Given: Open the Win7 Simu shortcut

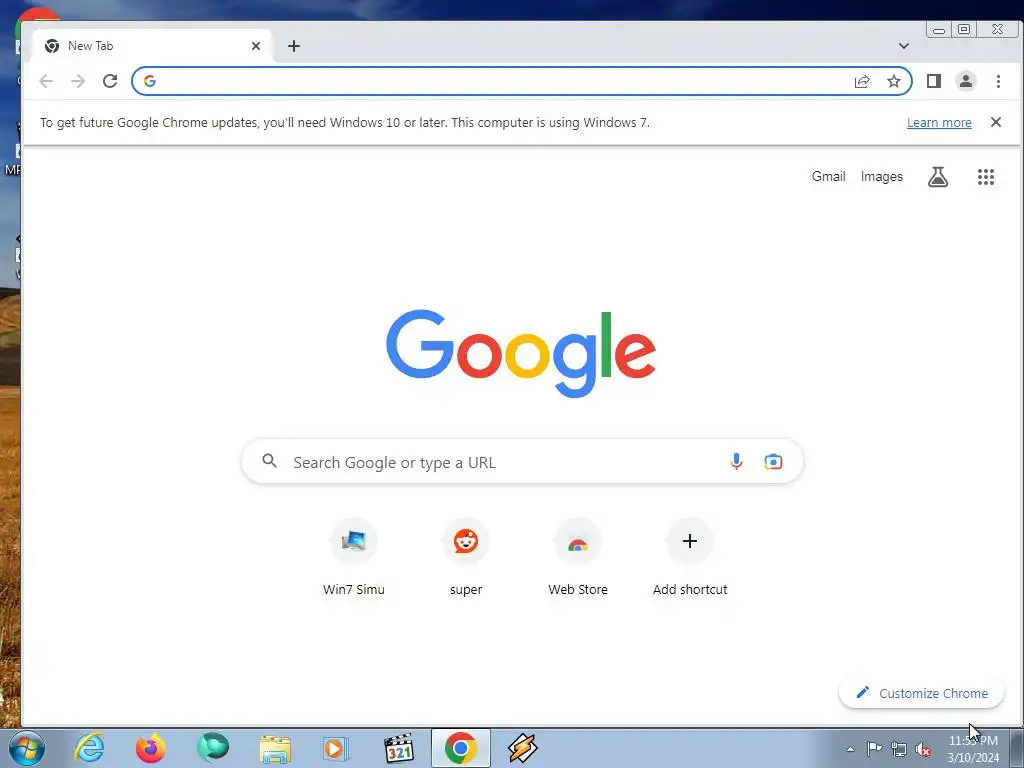Looking at the screenshot, I should point(353,556).
